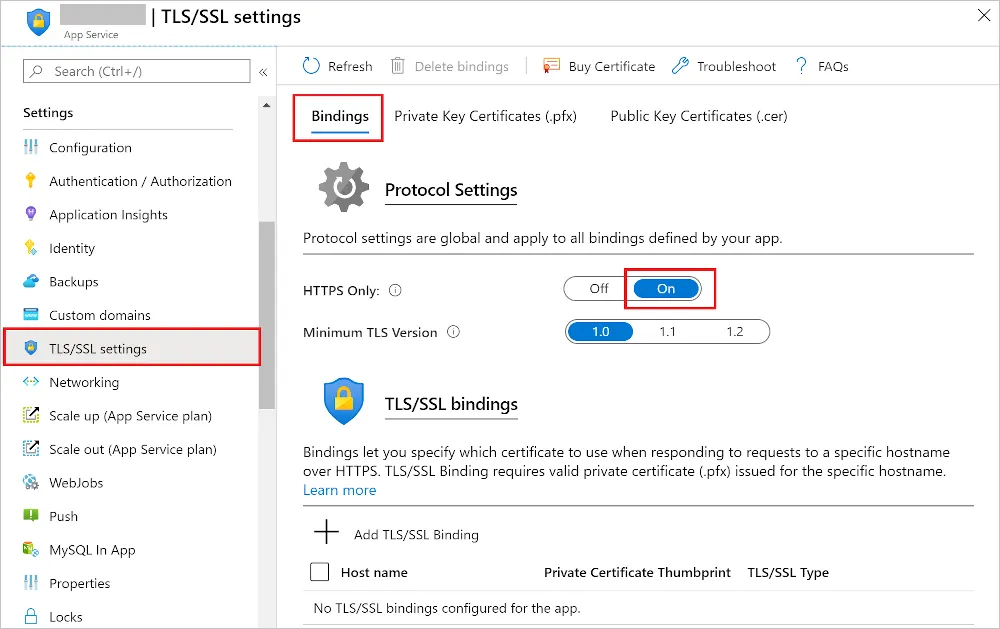1000x629 pixels.
Task: Click the Learn more link
Action: click(x=339, y=490)
